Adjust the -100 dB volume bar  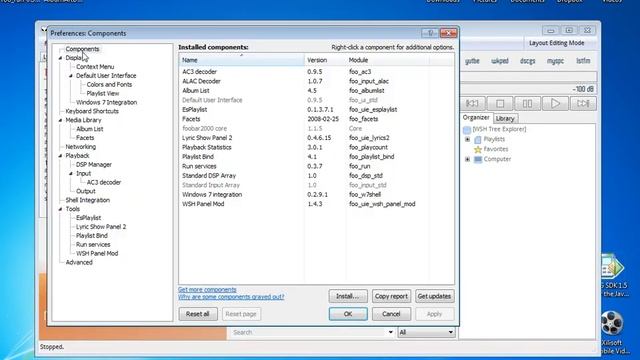coord(529,89)
